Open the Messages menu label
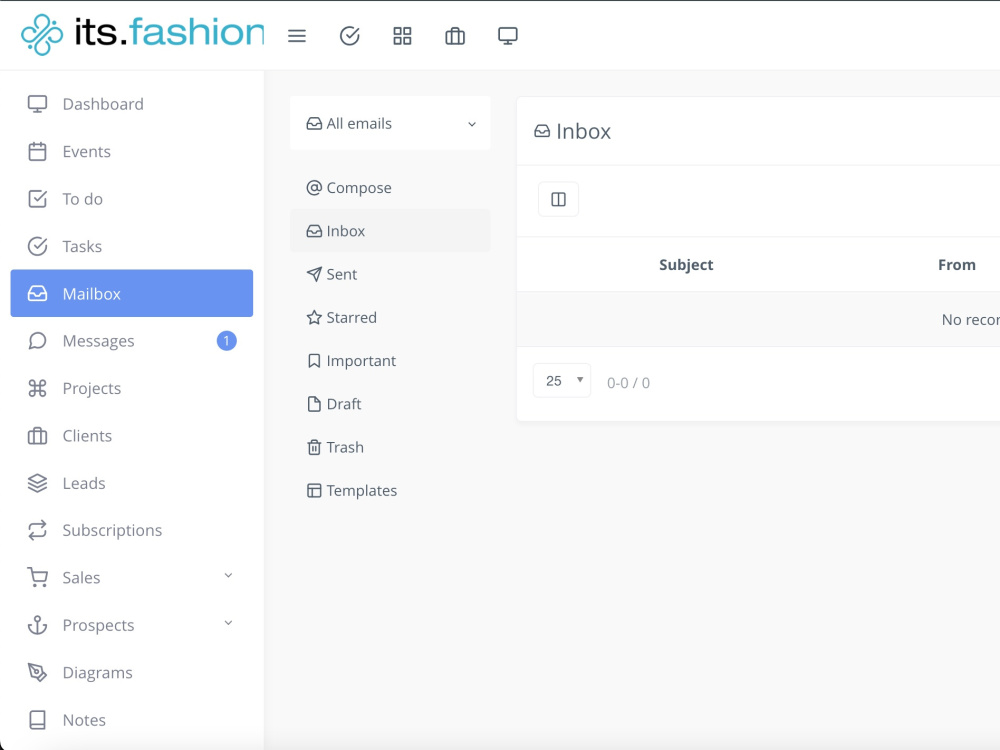This screenshot has width=1000, height=750. 98,341
